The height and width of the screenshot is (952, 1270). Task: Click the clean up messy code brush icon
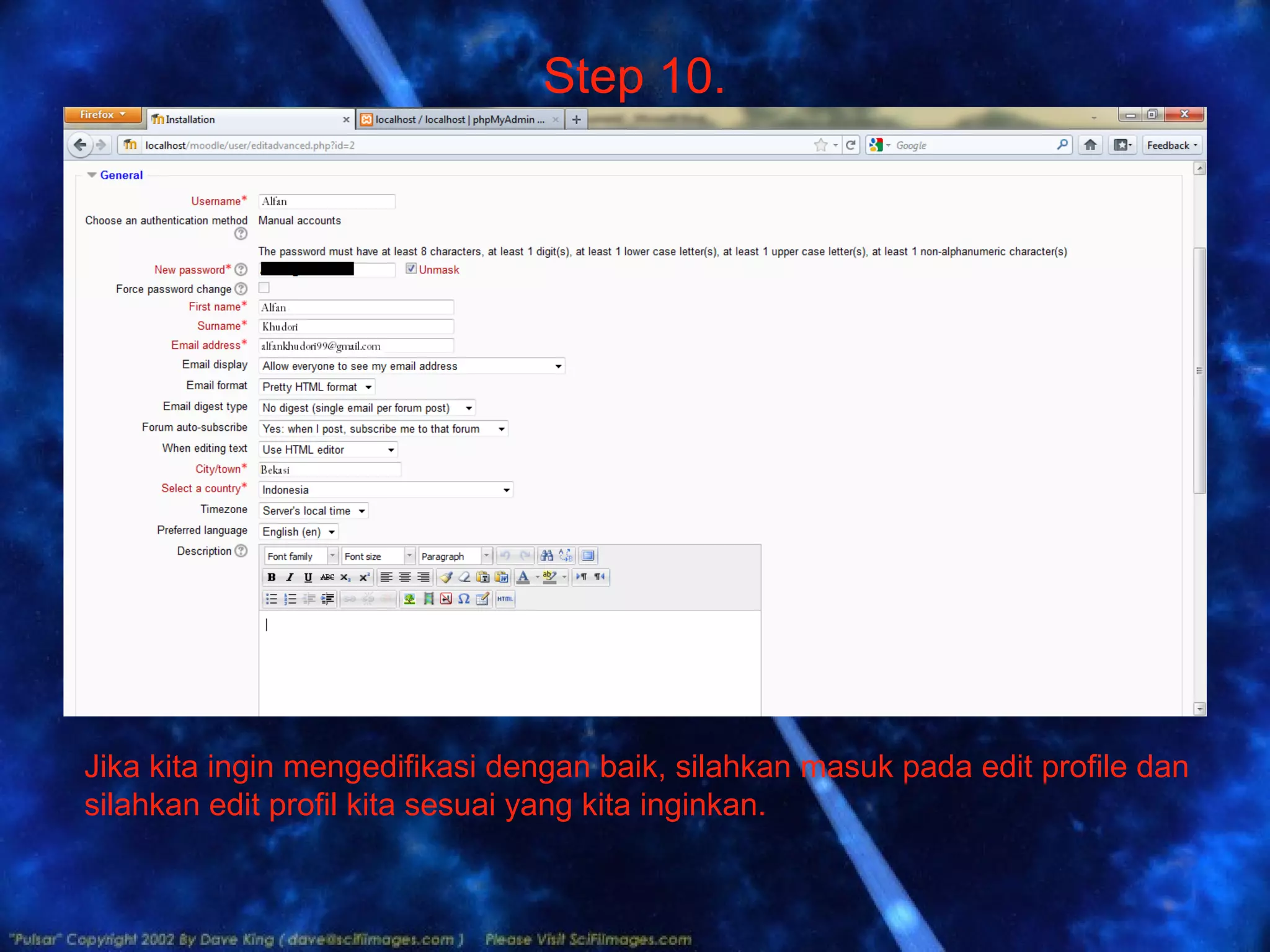(x=446, y=577)
